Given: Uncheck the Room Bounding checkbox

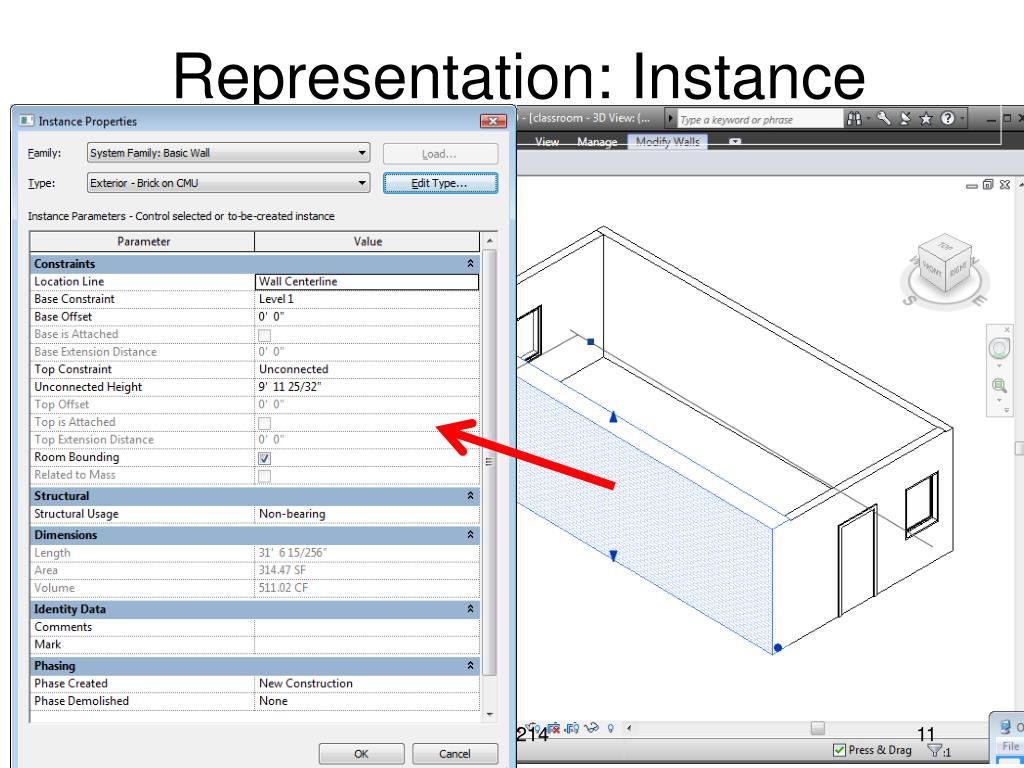Looking at the screenshot, I should [264, 458].
